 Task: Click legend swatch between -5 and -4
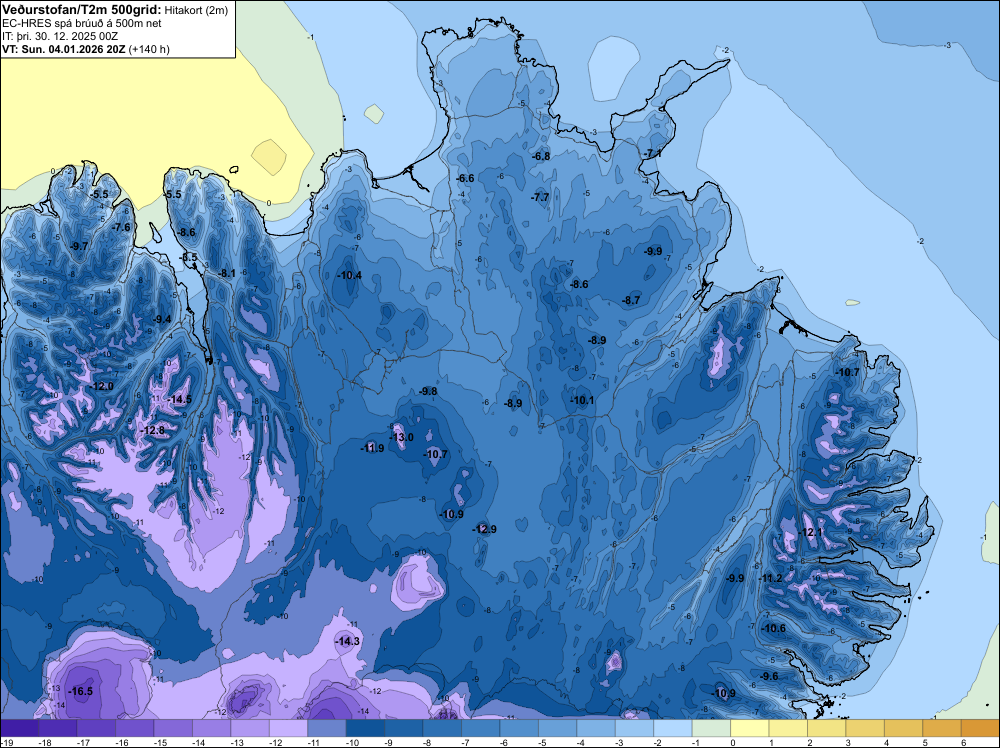[557, 728]
